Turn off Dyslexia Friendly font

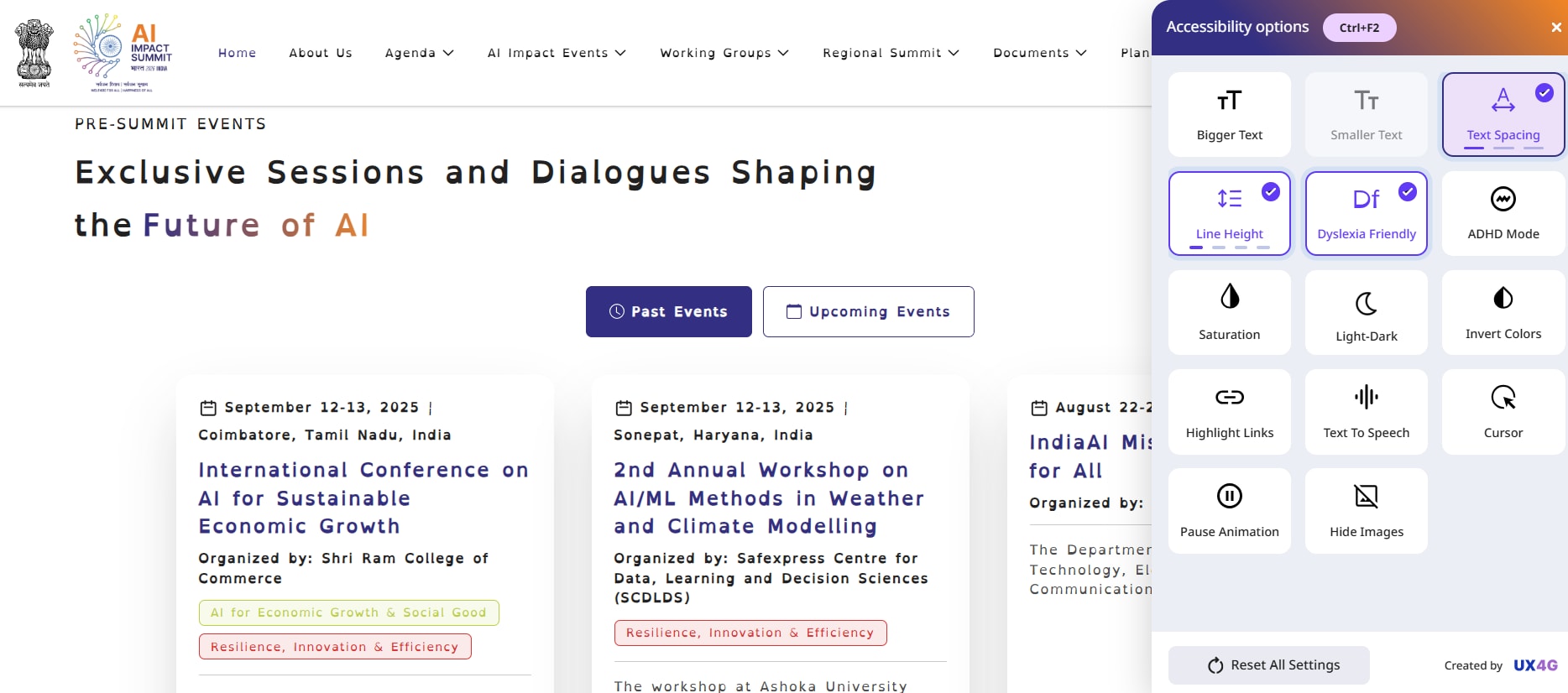click(1366, 213)
